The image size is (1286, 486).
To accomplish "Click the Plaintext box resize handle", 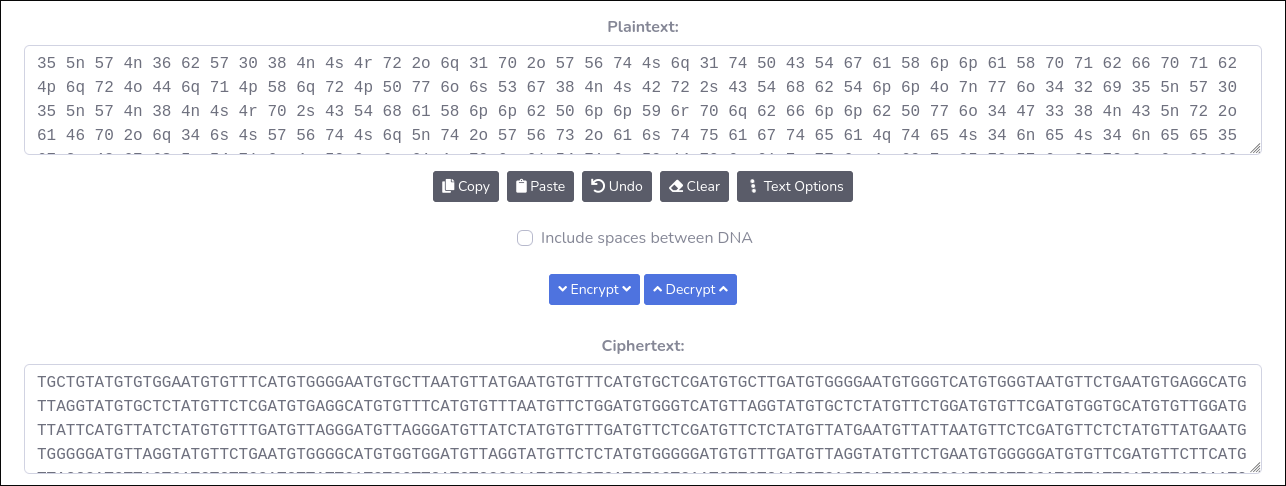I will [1255, 149].
